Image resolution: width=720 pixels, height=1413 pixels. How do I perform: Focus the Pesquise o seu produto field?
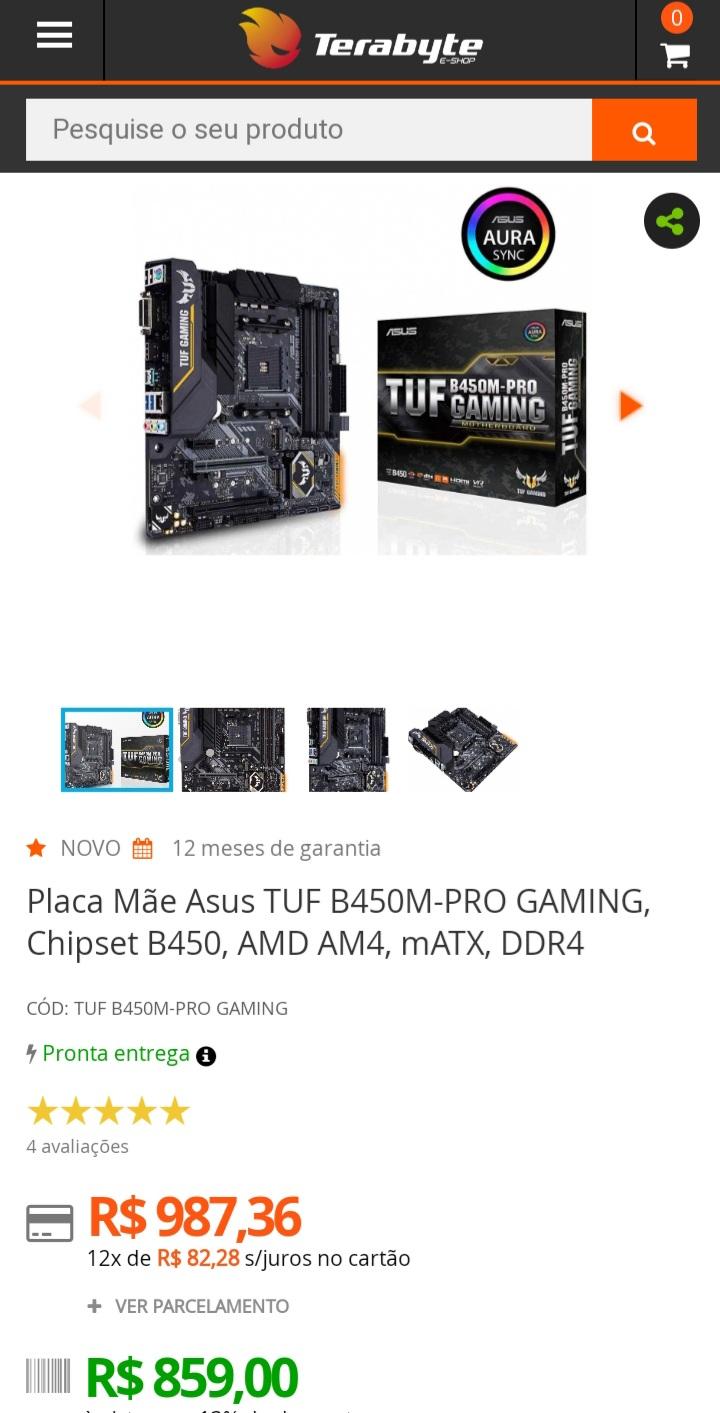pos(309,130)
